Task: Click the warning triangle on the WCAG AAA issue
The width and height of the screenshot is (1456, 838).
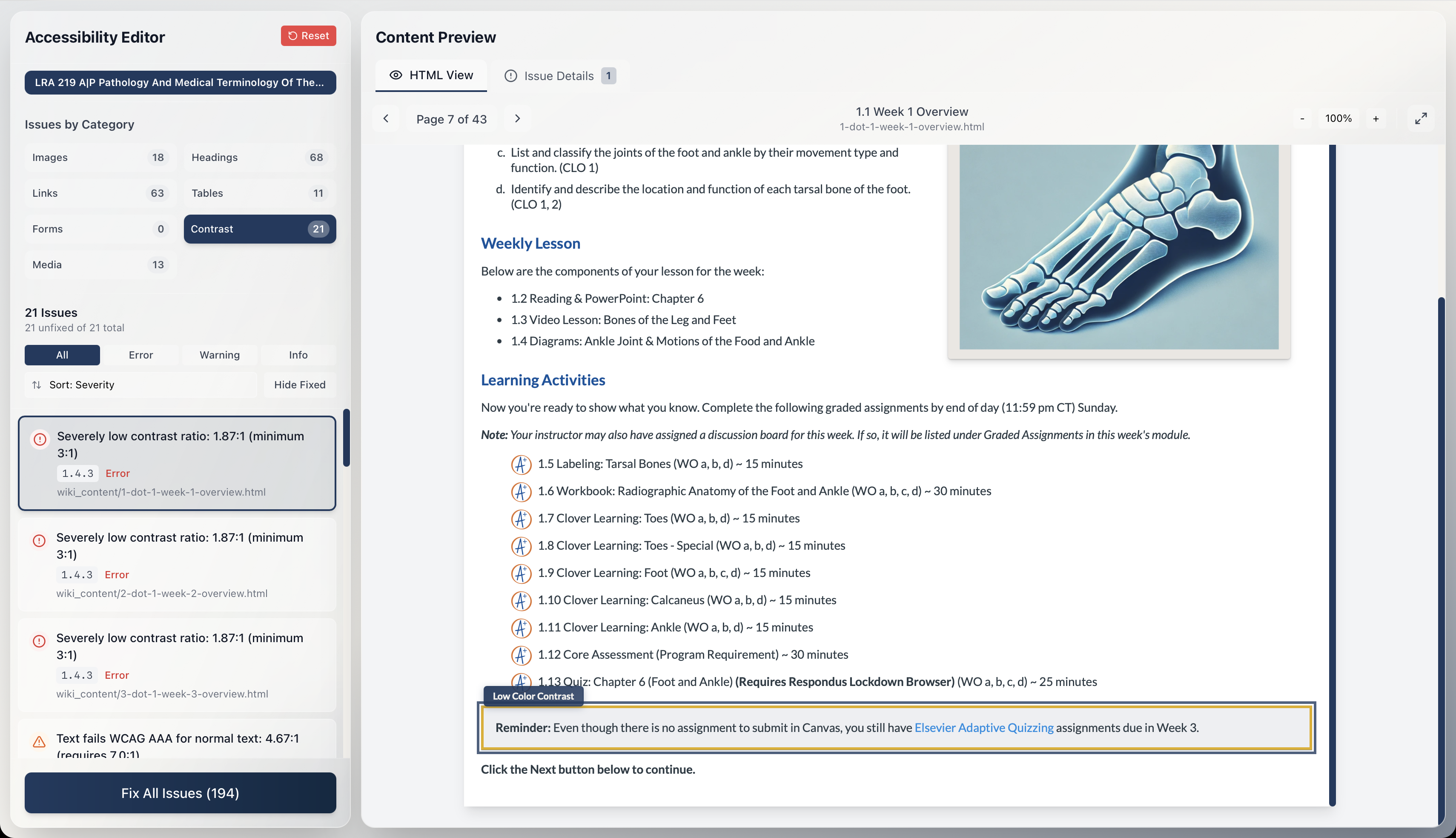Action: pos(39,742)
